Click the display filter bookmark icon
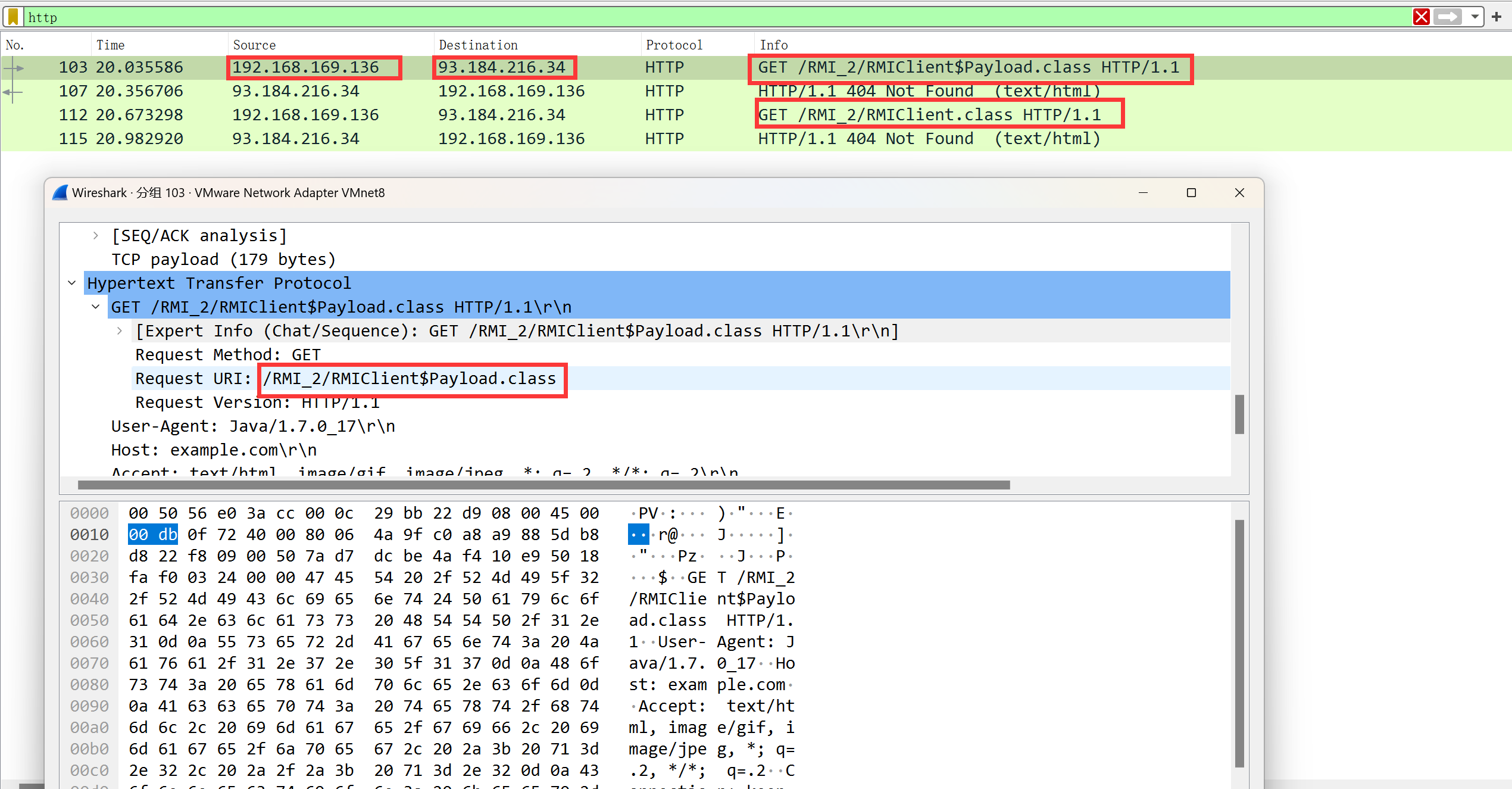 click(13, 17)
